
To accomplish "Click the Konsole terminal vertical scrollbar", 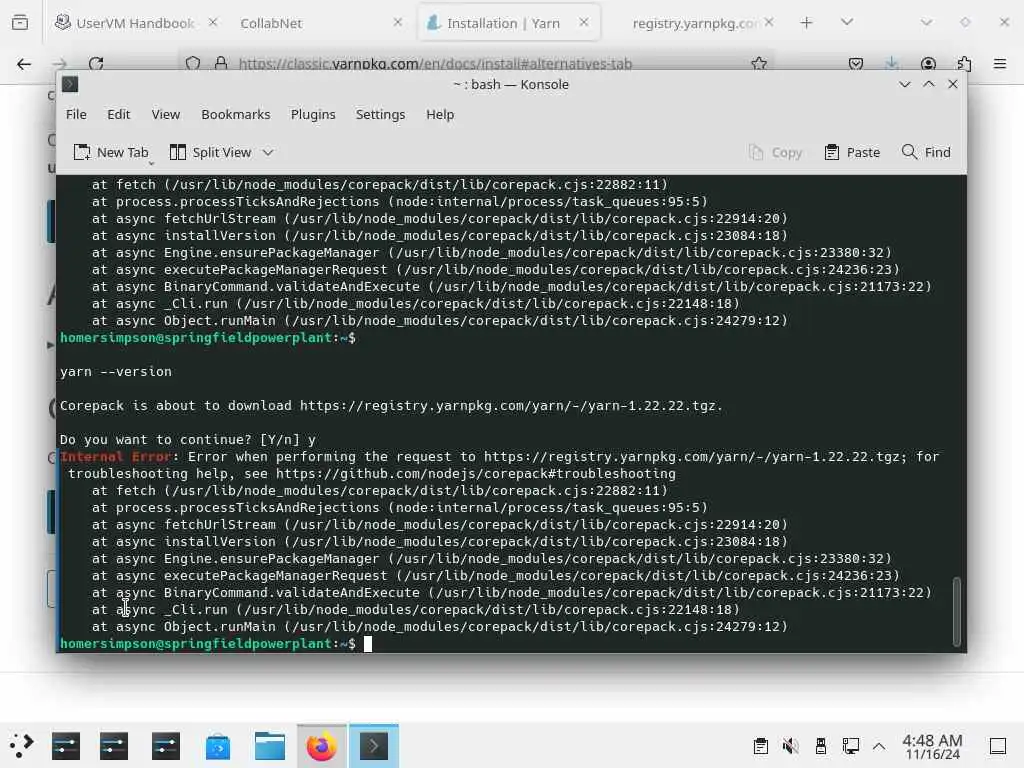I will coord(957,611).
